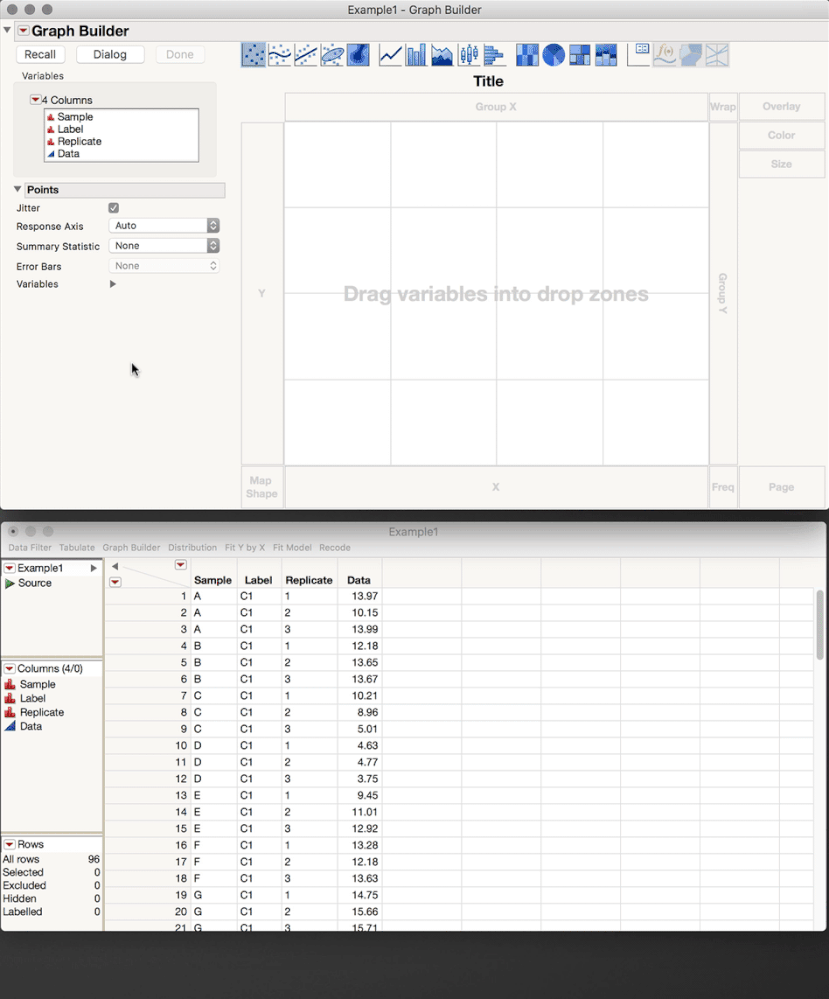Run the Source table script green arrow
This screenshot has height=999, width=829.
click(10, 583)
